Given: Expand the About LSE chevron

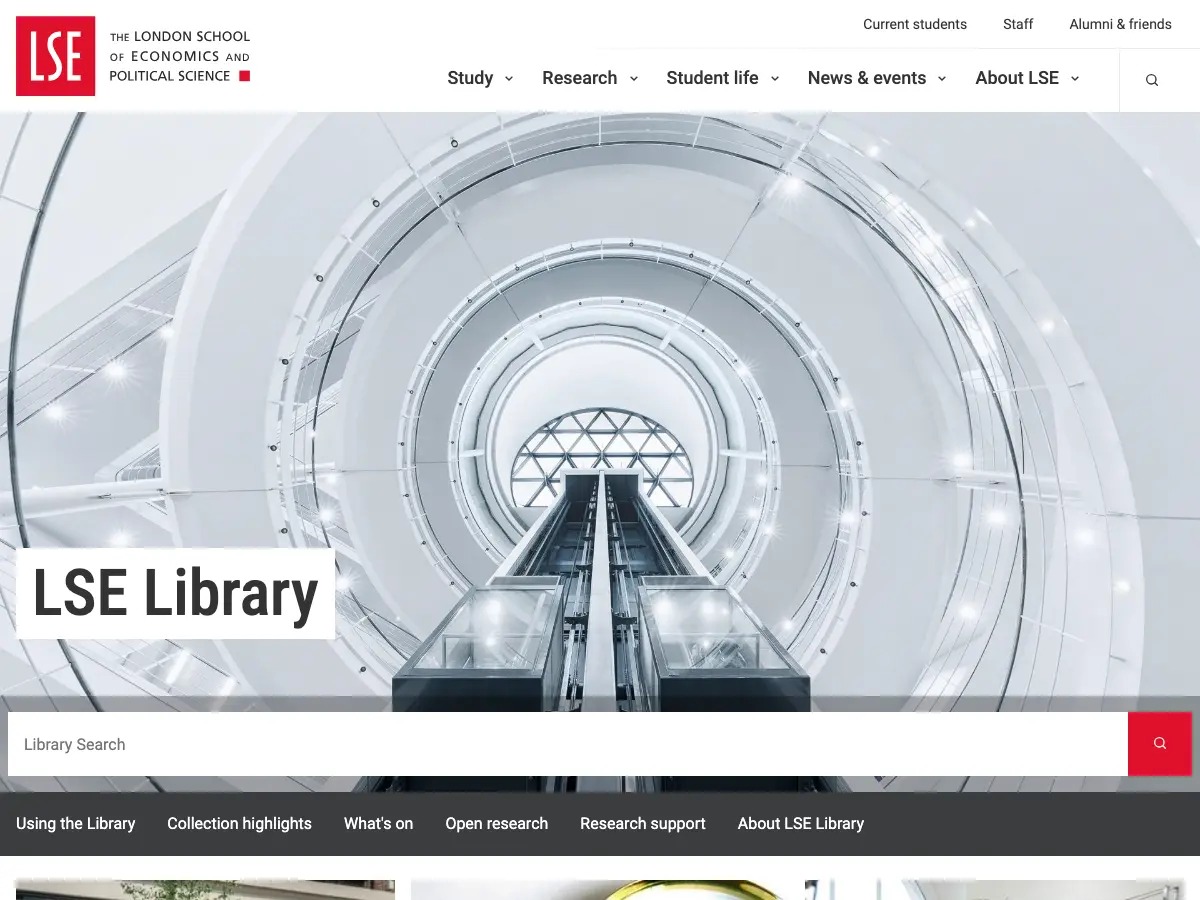Looking at the screenshot, I should pyautogui.click(x=1075, y=78).
